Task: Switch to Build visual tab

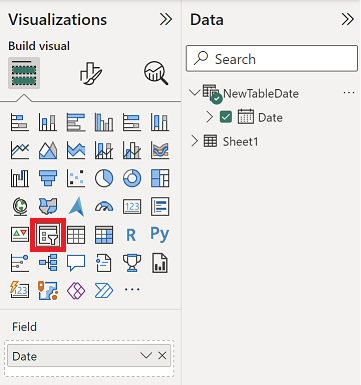Action: coord(24,73)
